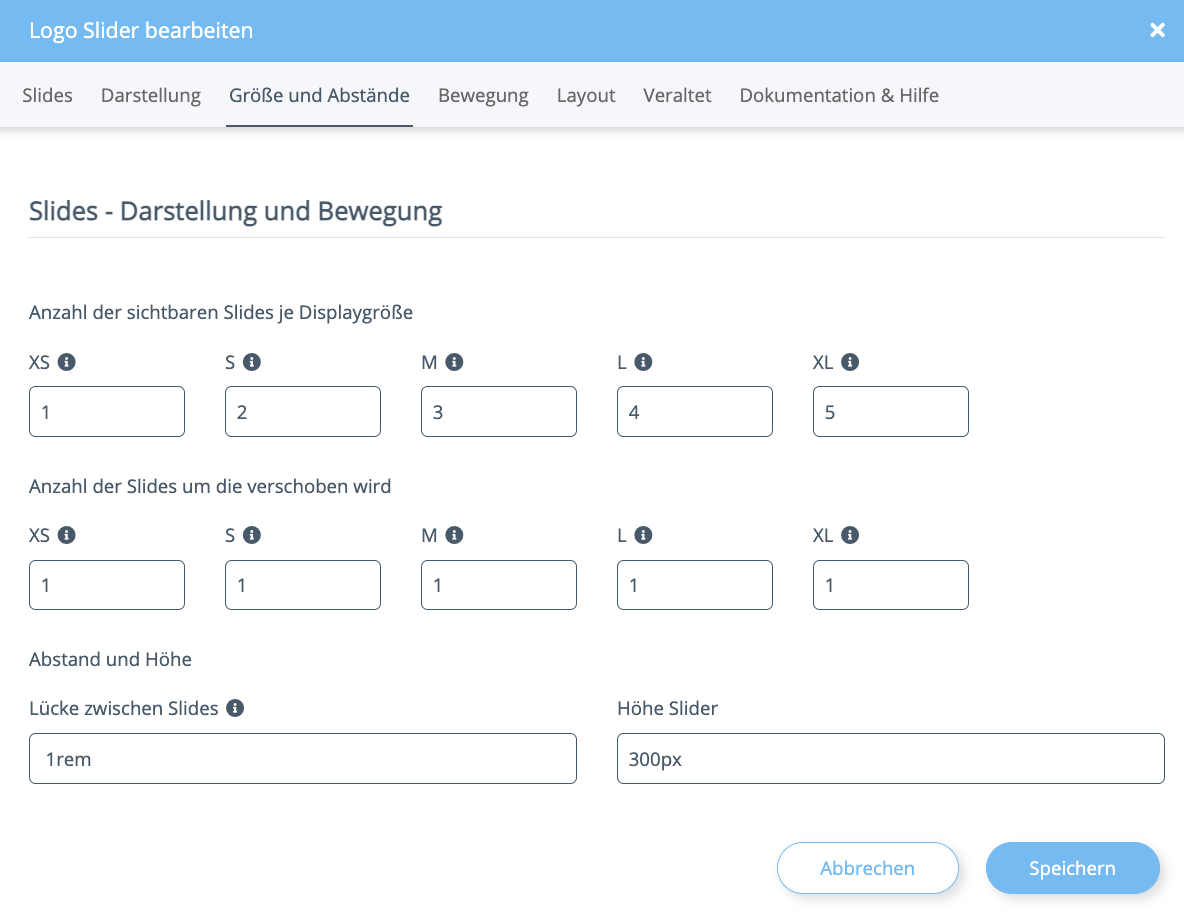Focus the L visible slides field
This screenshot has height=920, width=1184.
click(x=695, y=412)
